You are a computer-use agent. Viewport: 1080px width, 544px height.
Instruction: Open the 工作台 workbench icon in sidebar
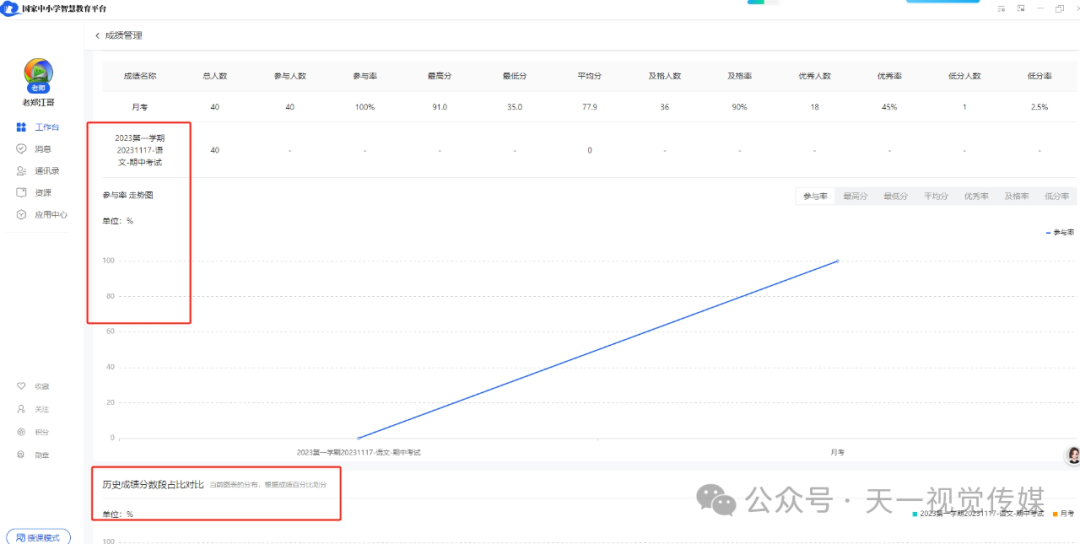(22, 127)
